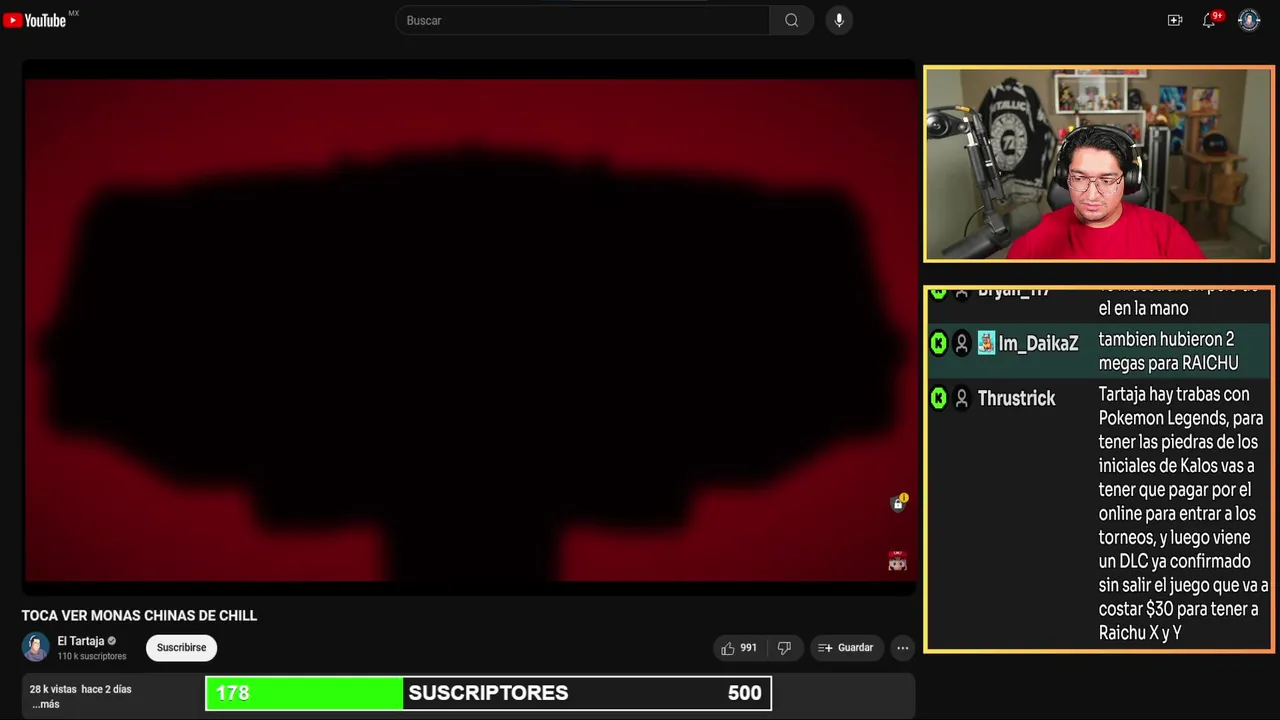
Task: Click Thrustrick's message about Pokemon Legends
Action: (1183, 513)
